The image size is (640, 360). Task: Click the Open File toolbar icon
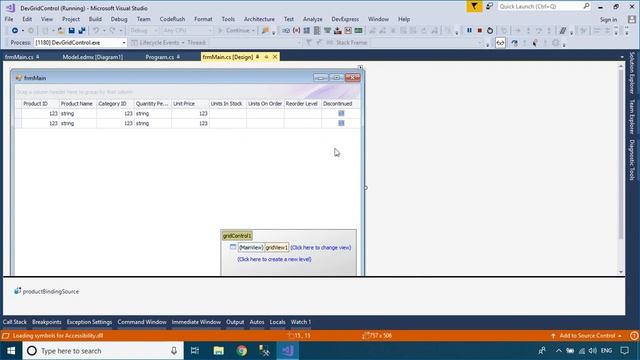(61, 31)
